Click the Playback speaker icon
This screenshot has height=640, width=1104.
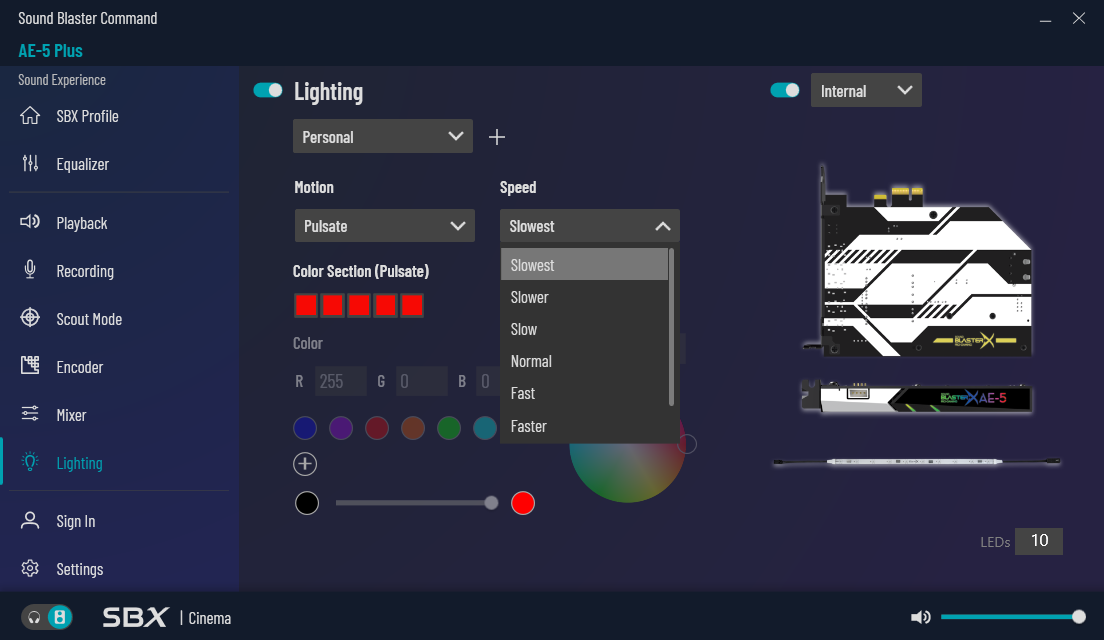(x=30, y=223)
